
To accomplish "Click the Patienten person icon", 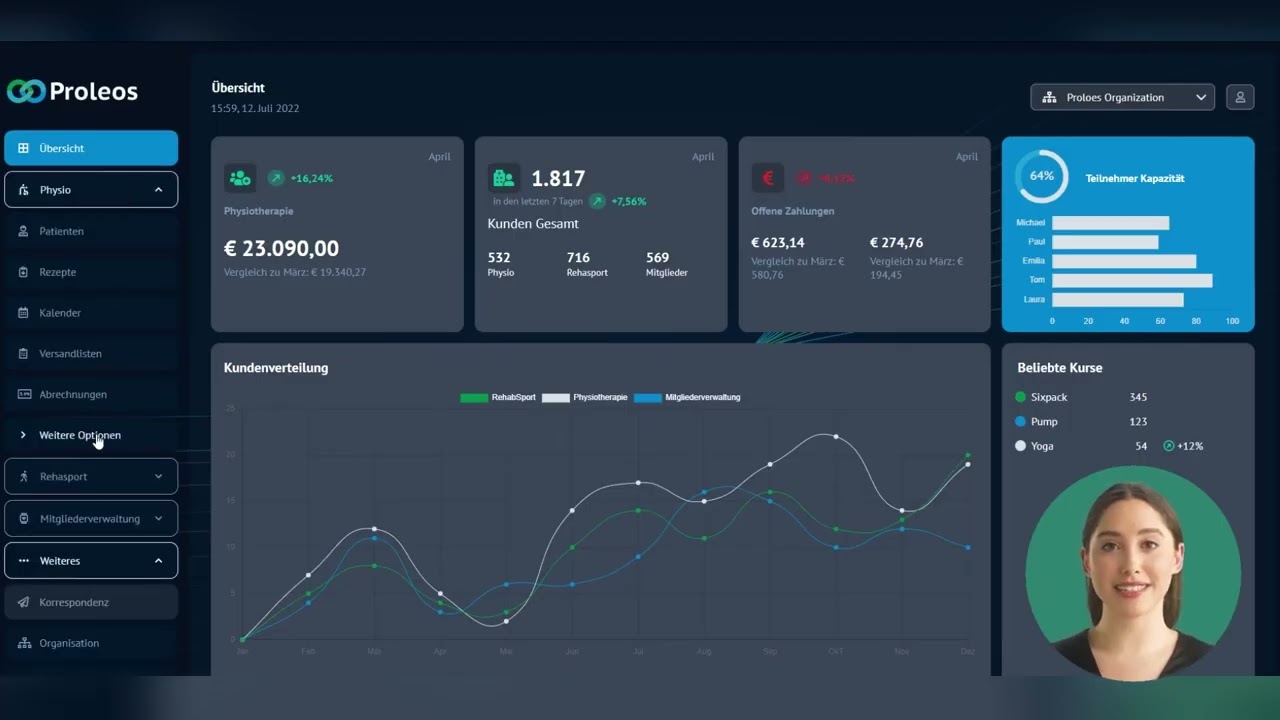I will coord(24,231).
